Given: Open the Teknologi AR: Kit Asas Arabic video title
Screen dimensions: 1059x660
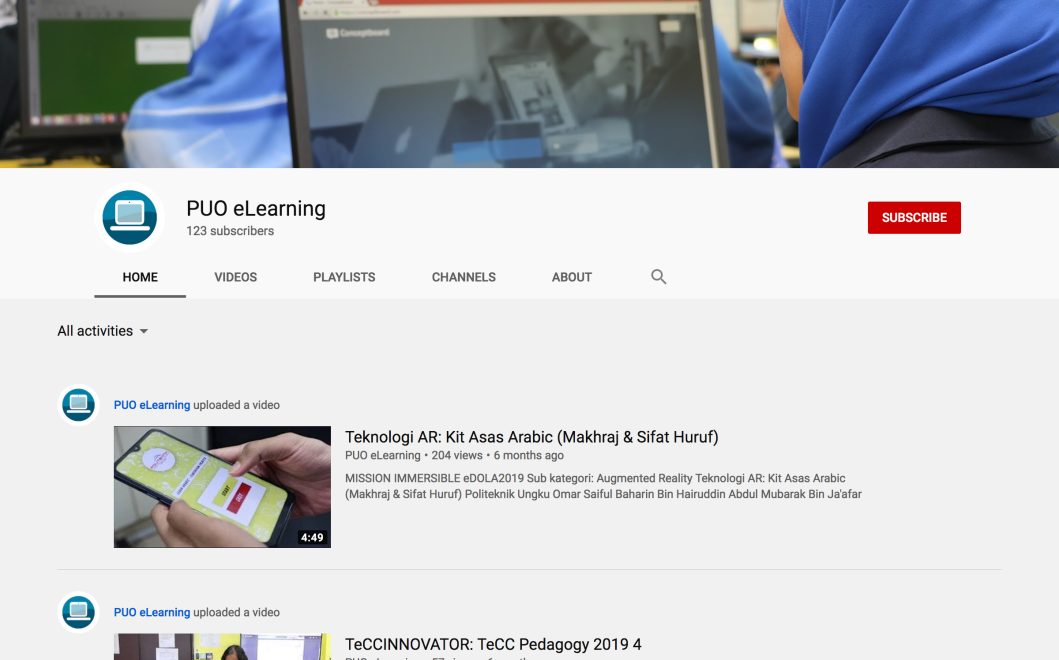Looking at the screenshot, I should click(531, 437).
